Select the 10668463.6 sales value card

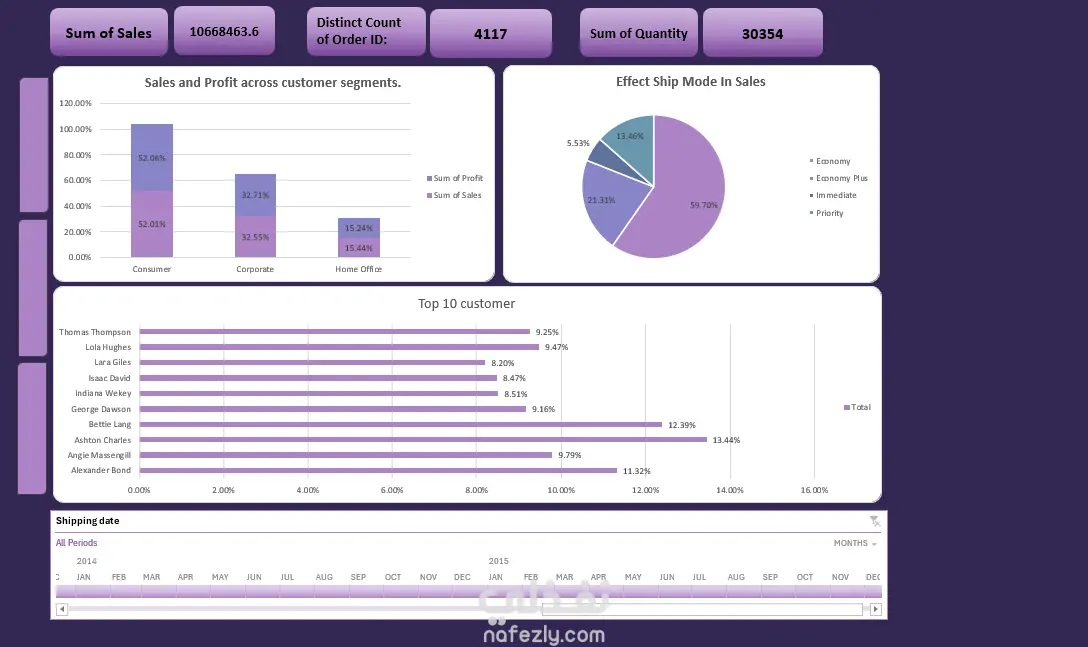[224, 31]
